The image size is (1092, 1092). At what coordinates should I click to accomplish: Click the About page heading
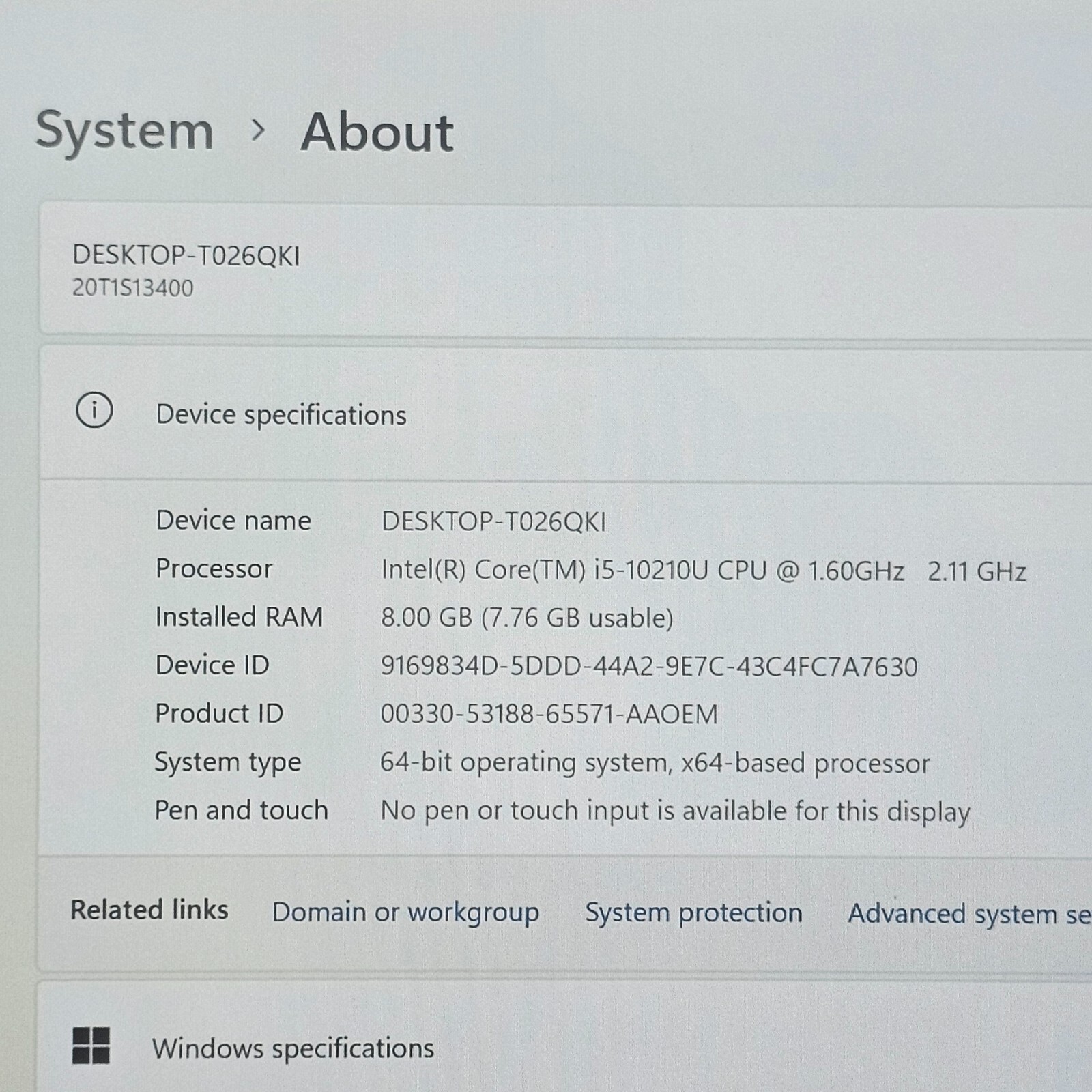pyautogui.click(x=377, y=132)
